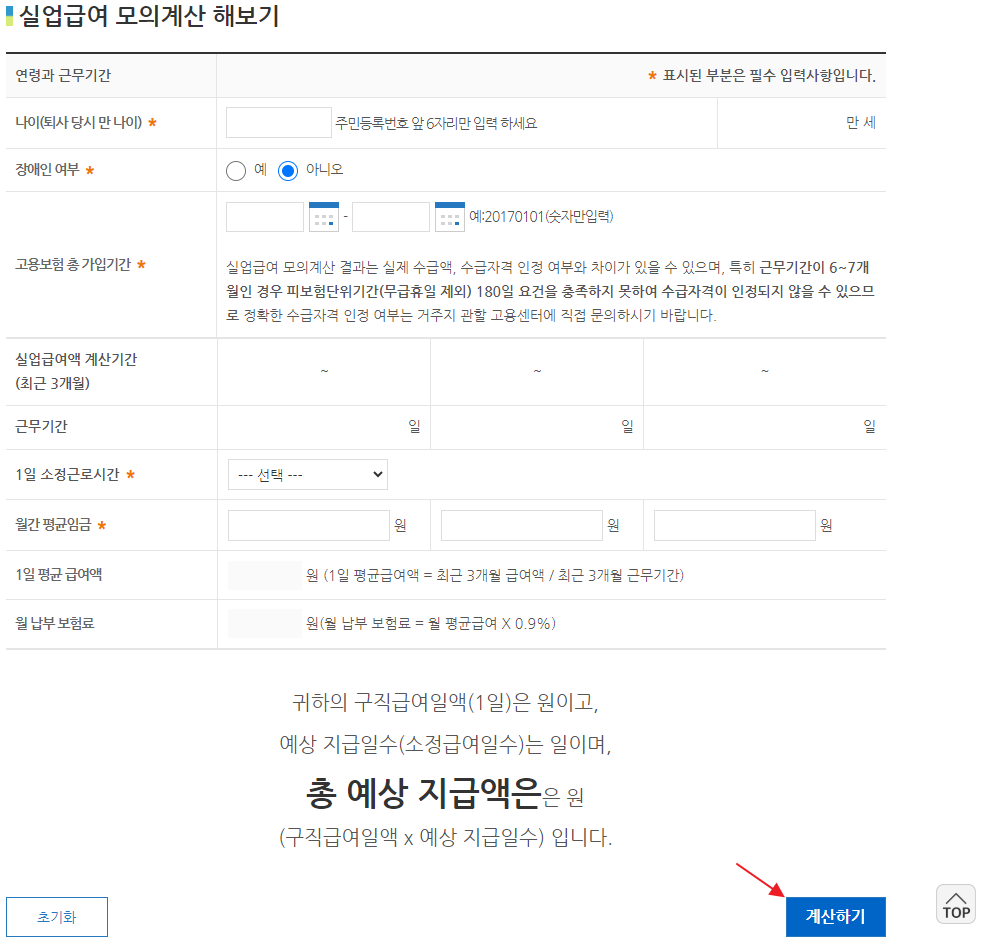Click the last 실업급여액 계산기간 cell
The image size is (999, 946).
tap(764, 370)
